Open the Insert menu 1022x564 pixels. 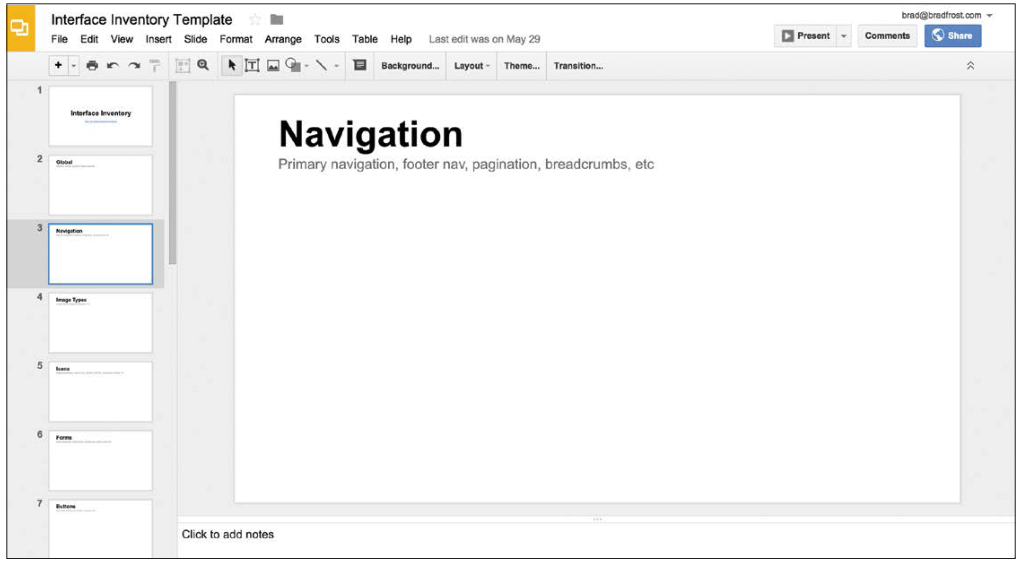click(x=158, y=39)
